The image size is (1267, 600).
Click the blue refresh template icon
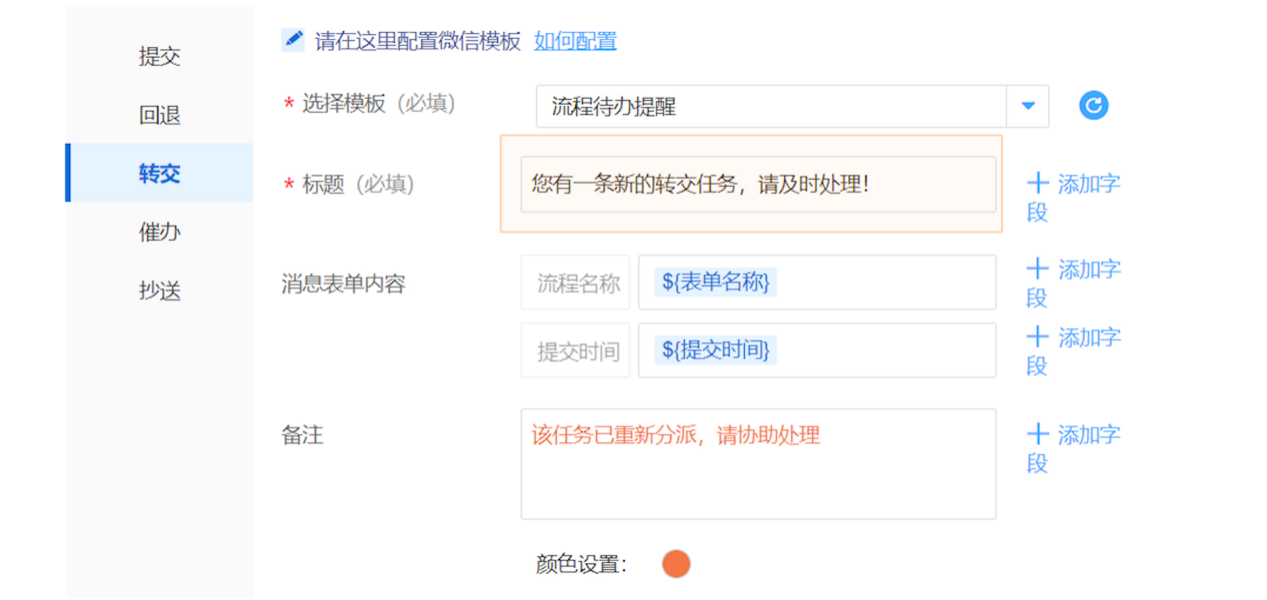point(1093,106)
